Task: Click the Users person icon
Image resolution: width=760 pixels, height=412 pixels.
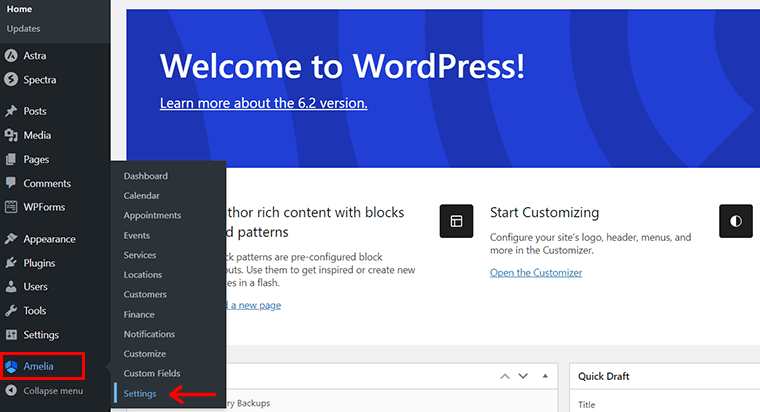Action: point(10,288)
